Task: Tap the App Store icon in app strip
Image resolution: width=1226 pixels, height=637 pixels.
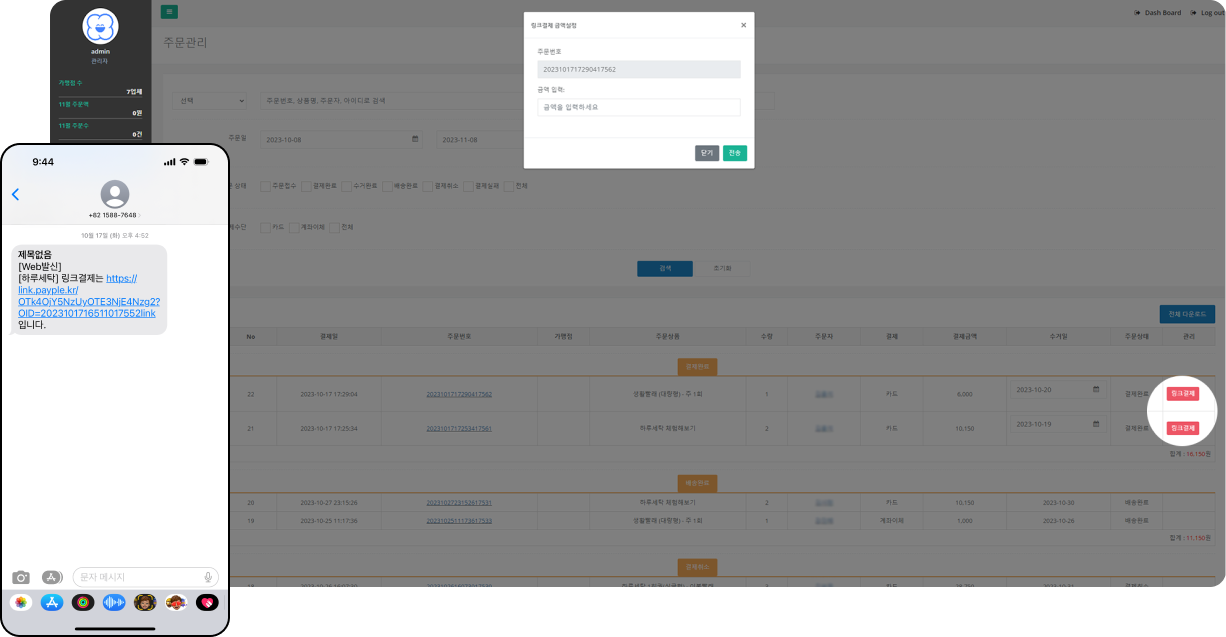Action: [x=52, y=602]
